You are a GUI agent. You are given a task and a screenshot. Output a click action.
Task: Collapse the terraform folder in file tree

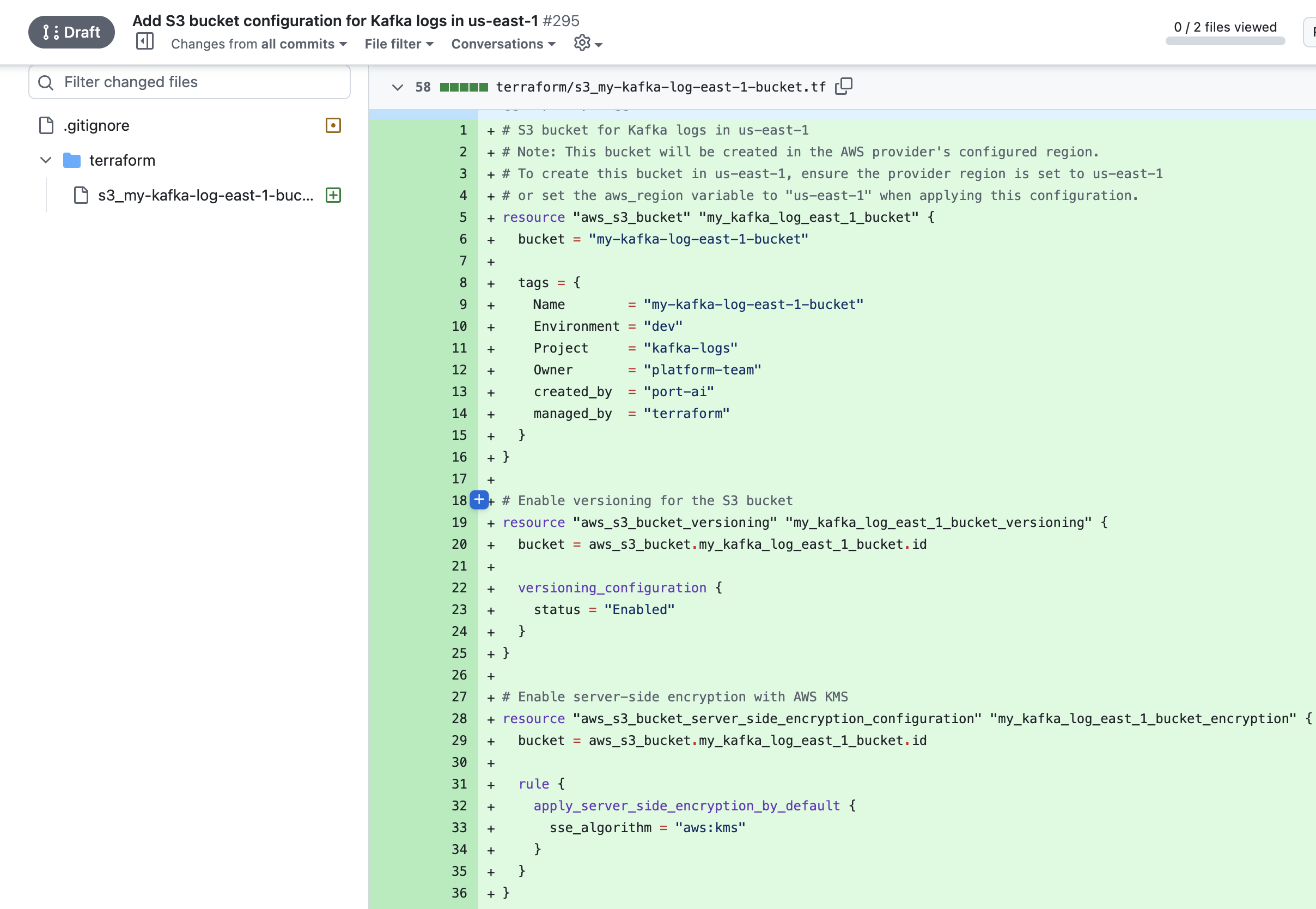tap(46, 160)
